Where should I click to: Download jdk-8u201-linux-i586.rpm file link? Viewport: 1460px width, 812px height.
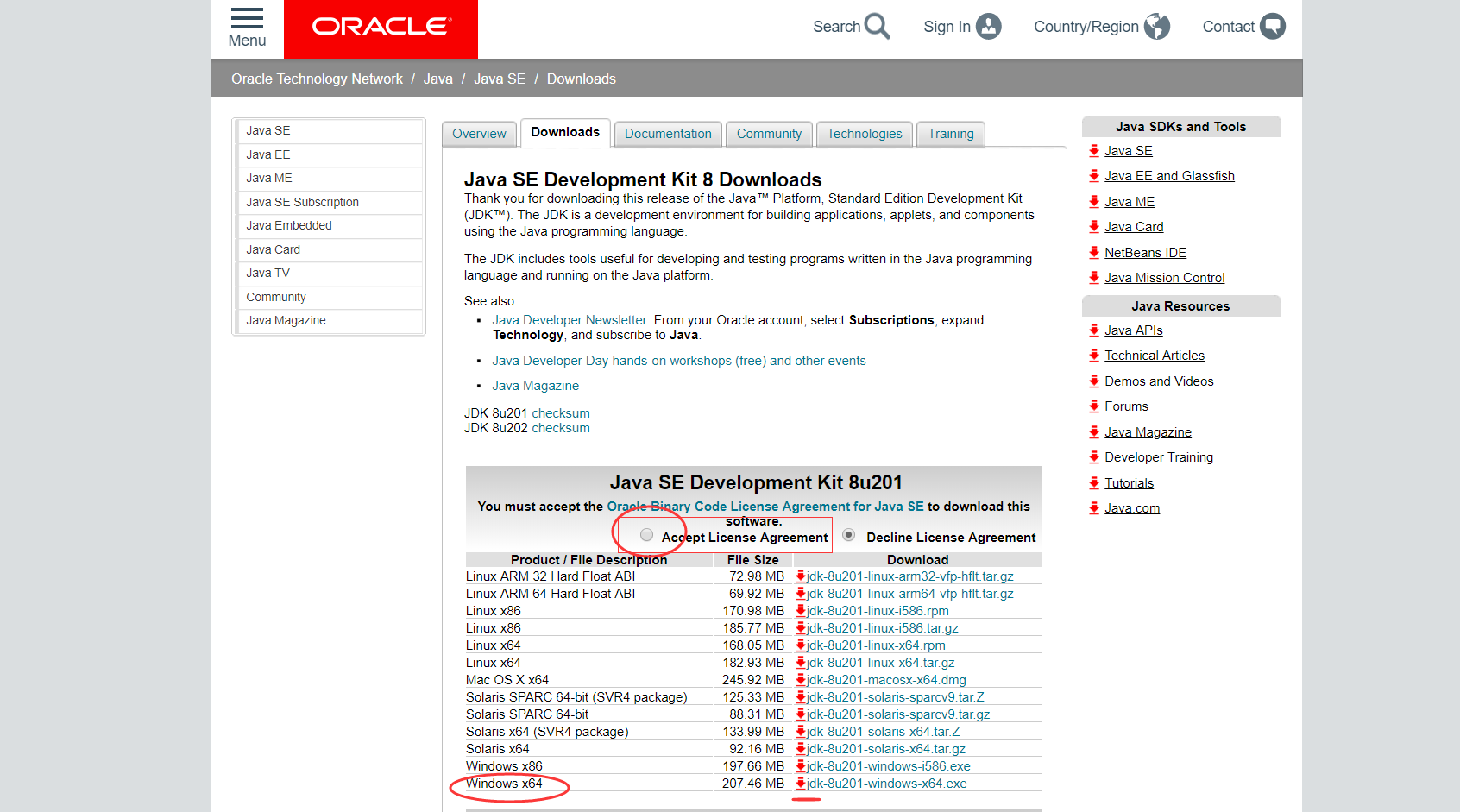point(878,611)
